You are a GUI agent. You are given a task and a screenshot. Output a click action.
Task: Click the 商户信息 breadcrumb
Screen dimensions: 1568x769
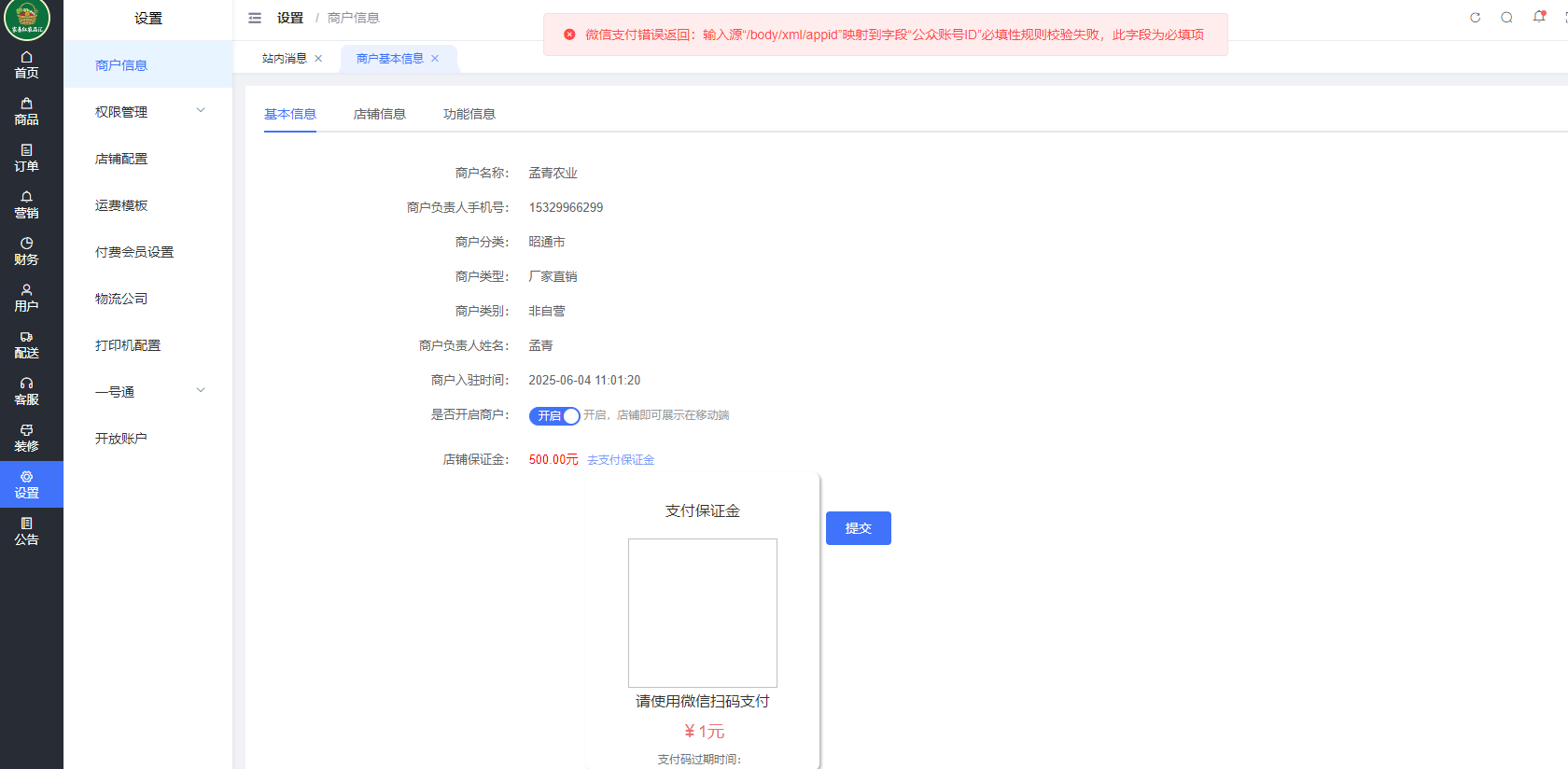pyautogui.click(x=354, y=18)
